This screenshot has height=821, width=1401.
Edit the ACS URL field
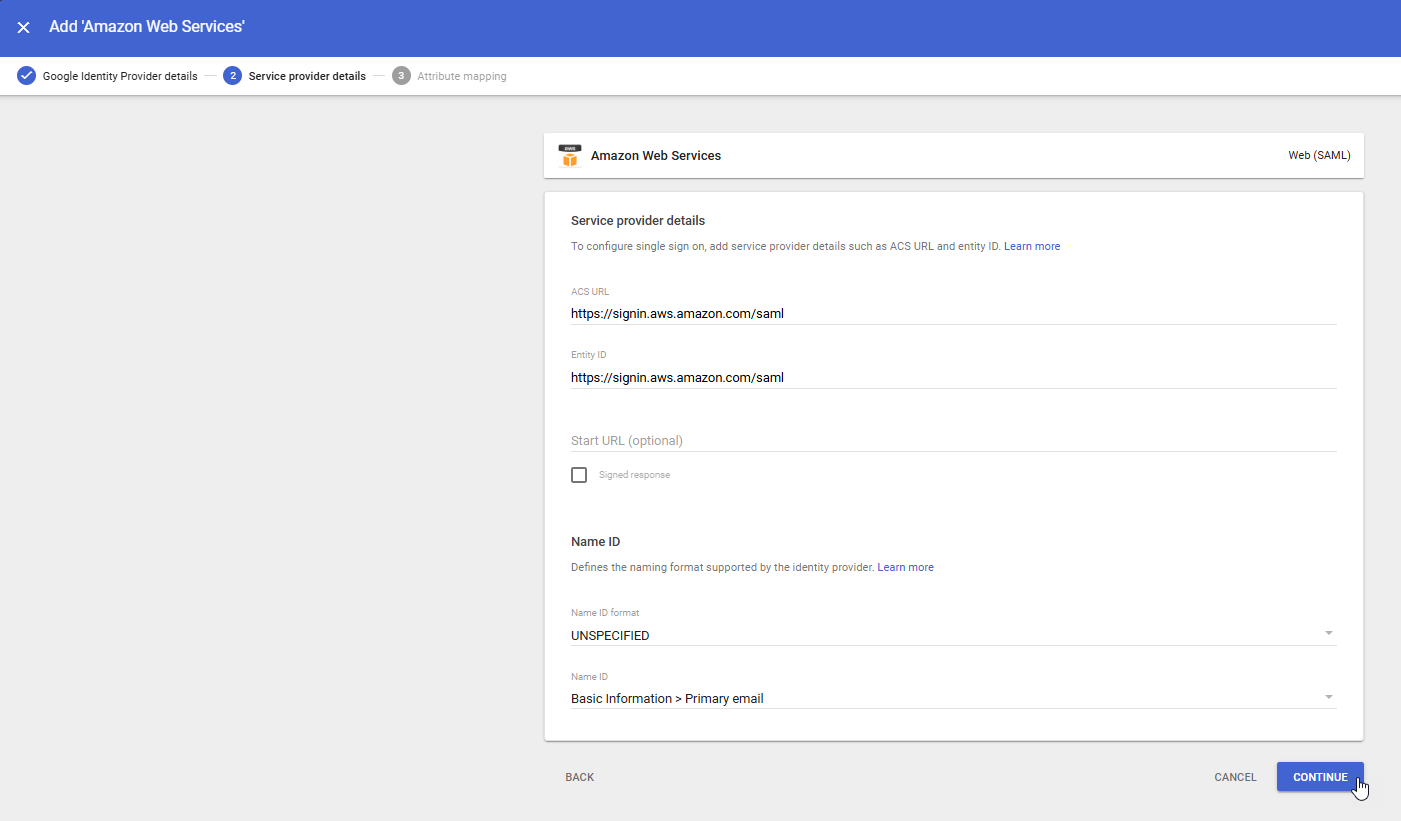(953, 313)
